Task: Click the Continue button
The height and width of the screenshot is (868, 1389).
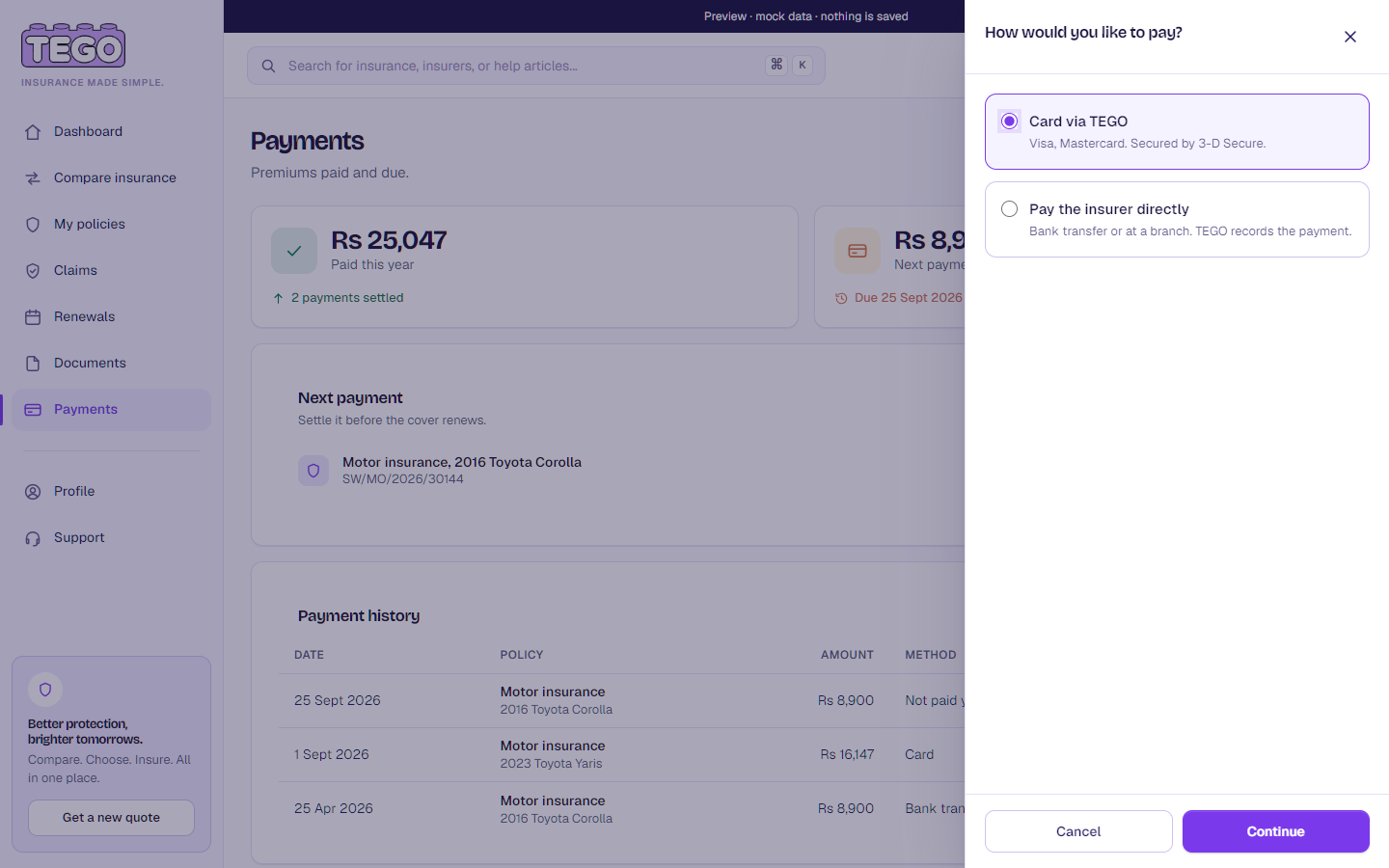Action: (x=1275, y=831)
